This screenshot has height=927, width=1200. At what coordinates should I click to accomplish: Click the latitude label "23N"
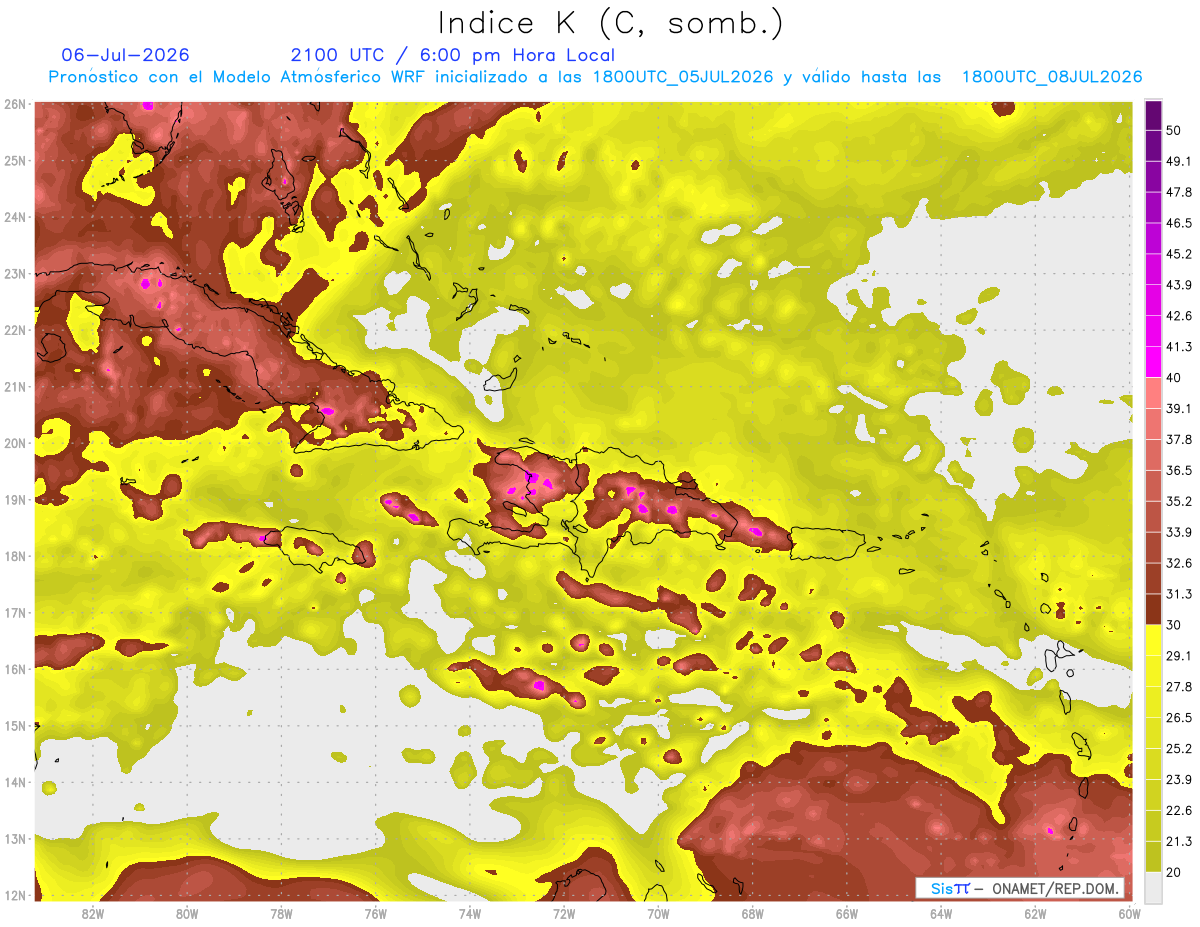[x=15, y=274]
